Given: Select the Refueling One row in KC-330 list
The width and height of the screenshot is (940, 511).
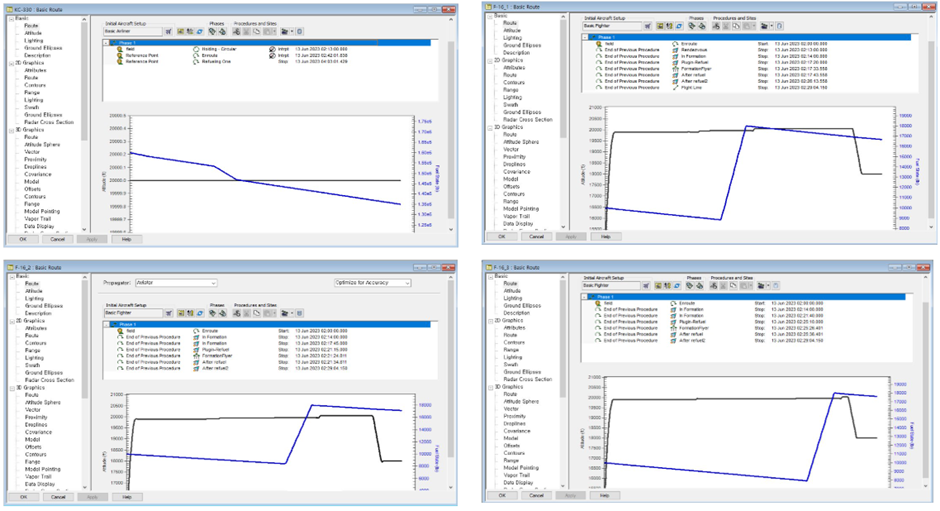Looking at the screenshot, I should tap(270, 62).
